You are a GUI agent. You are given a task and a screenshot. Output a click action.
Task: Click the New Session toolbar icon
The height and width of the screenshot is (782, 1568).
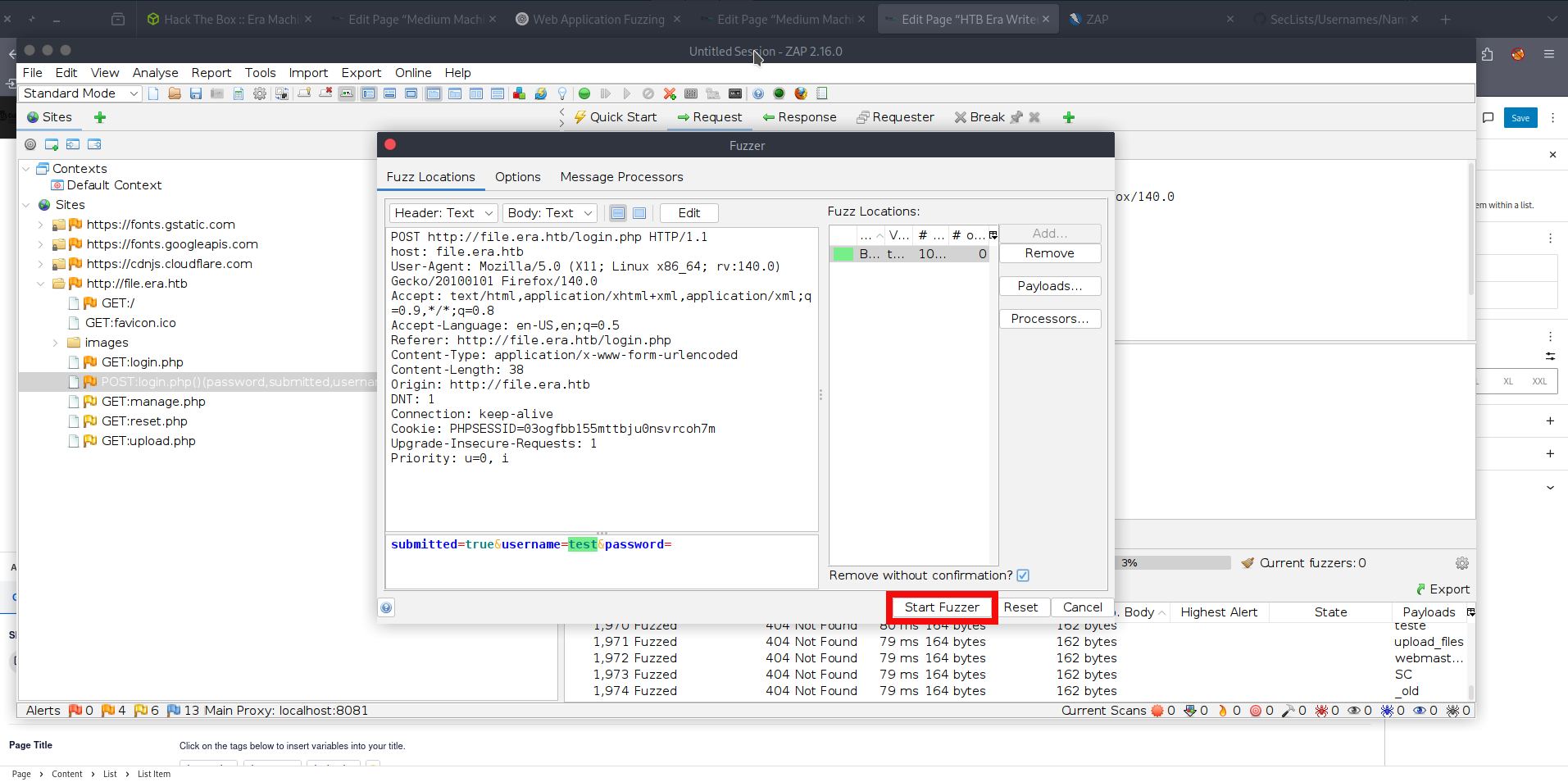pyautogui.click(x=153, y=93)
